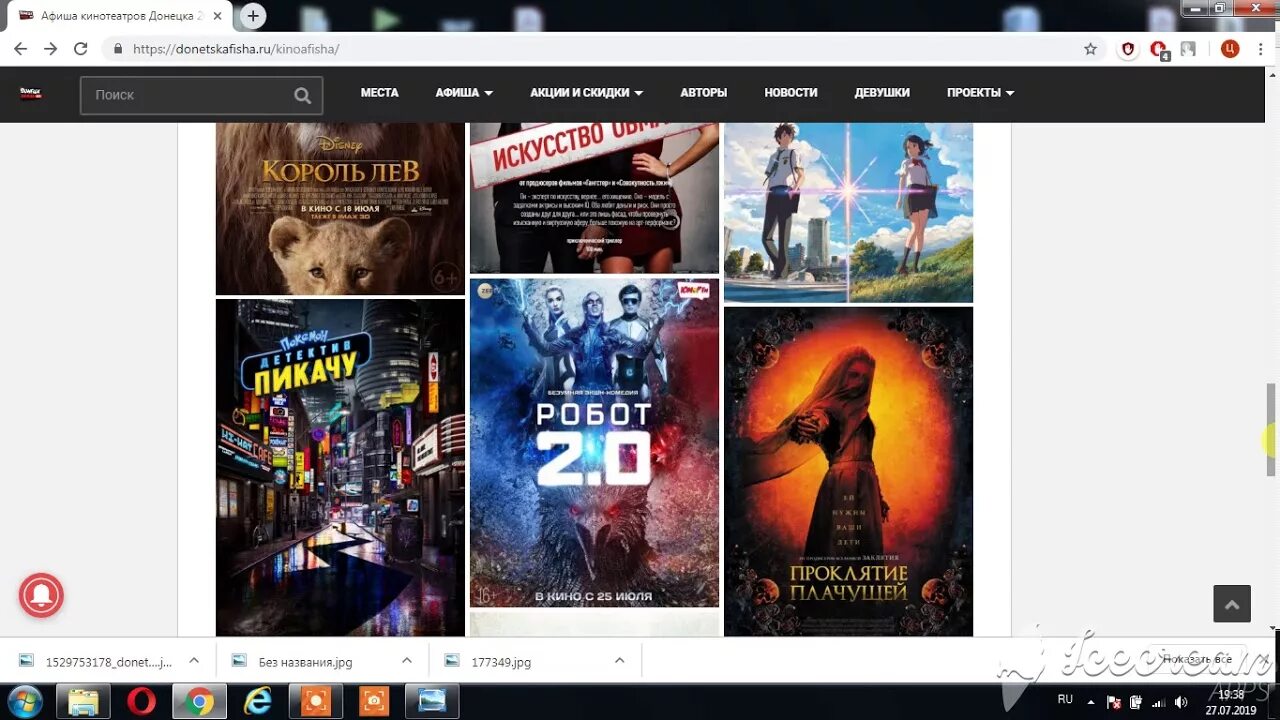This screenshot has height=720, width=1280.
Task: Click the volume icon in system tray
Action: click(1181, 702)
